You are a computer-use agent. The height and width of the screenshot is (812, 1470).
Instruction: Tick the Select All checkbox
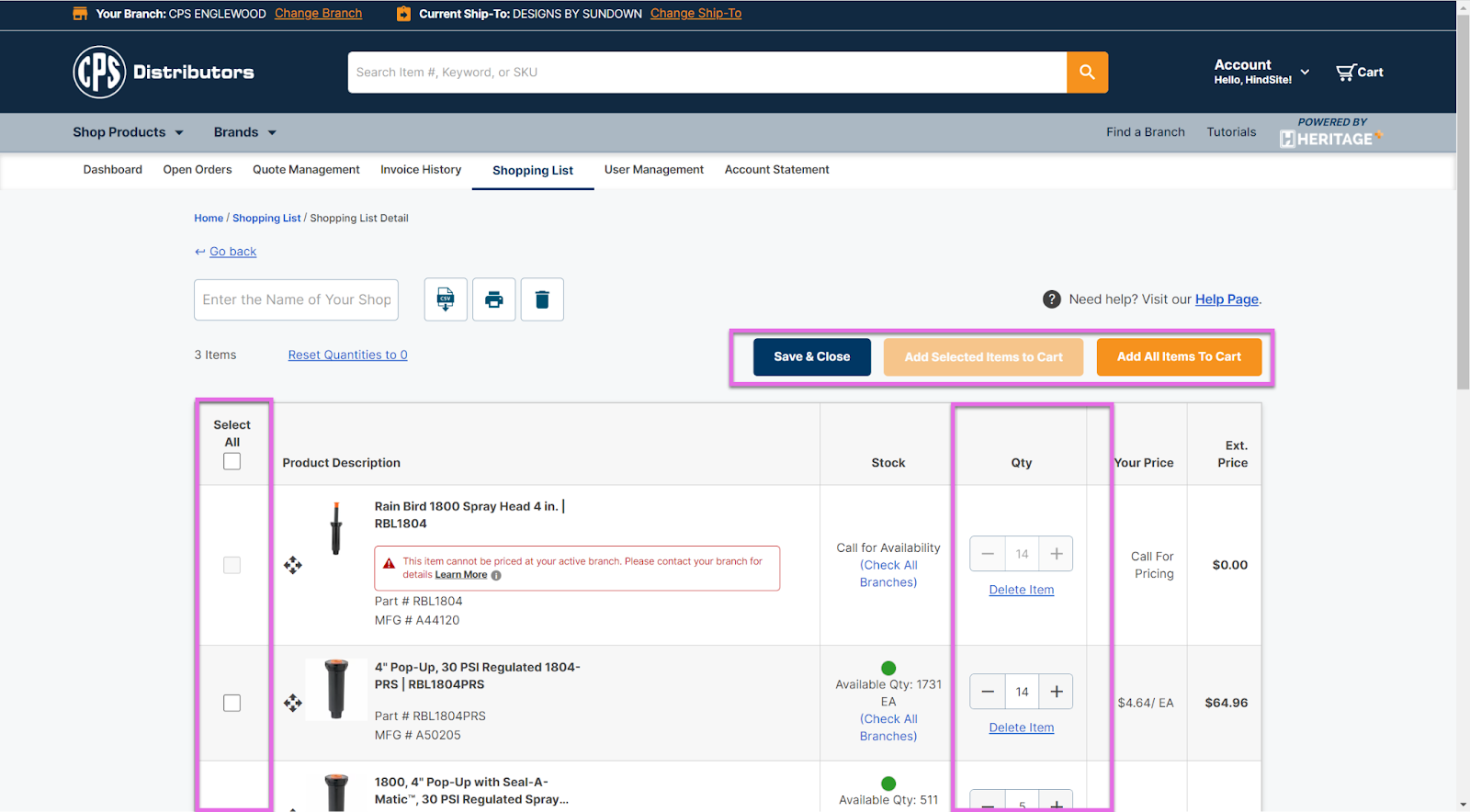pos(232,461)
